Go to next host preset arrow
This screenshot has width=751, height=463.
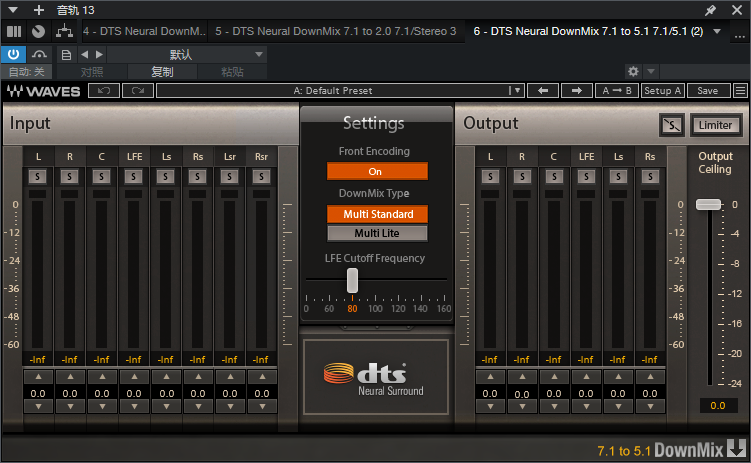pos(99,55)
